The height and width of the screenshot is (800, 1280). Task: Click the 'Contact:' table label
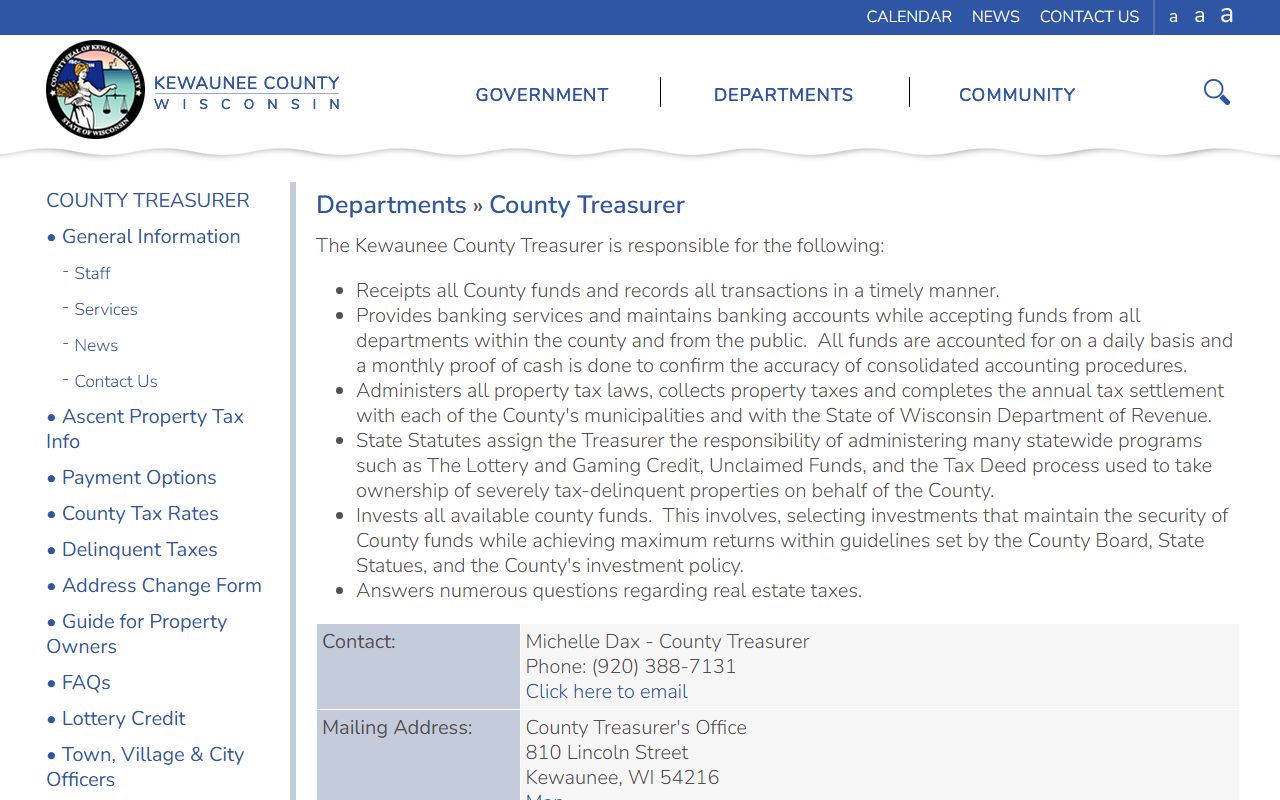tap(359, 642)
